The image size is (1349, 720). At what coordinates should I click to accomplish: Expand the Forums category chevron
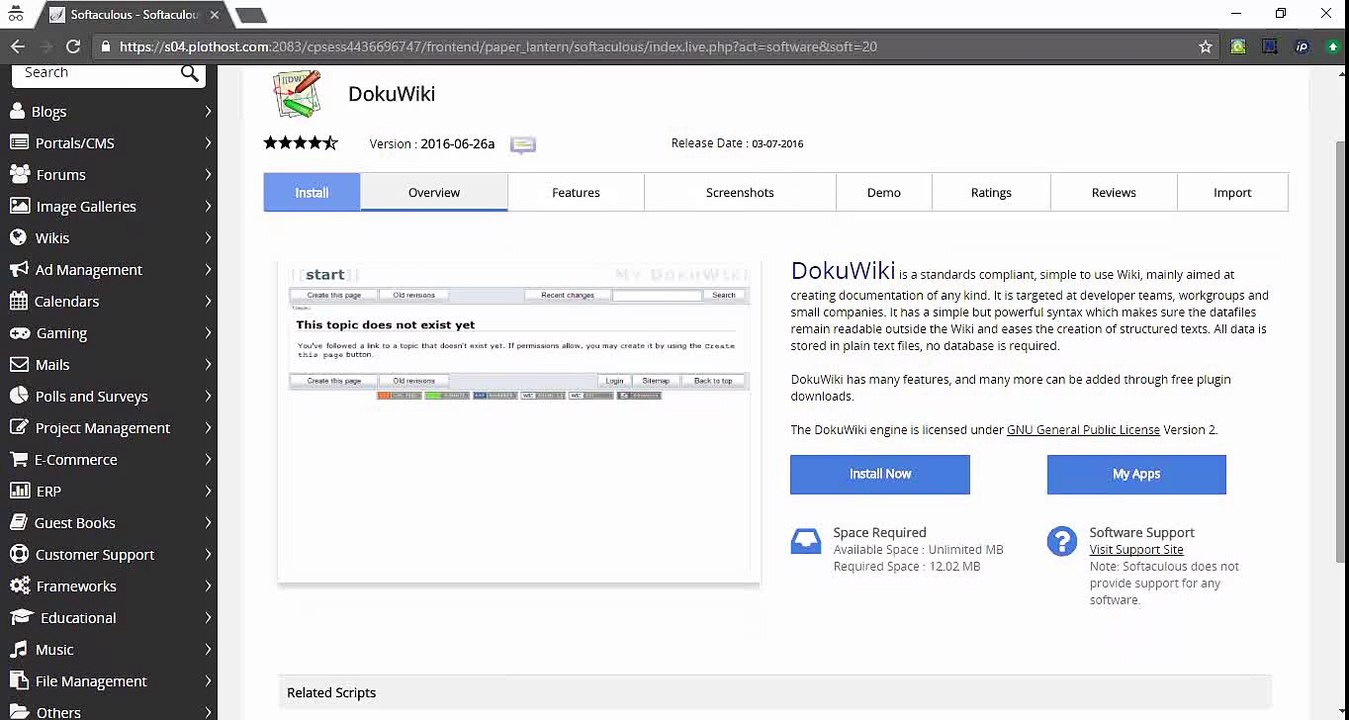coord(208,174)
